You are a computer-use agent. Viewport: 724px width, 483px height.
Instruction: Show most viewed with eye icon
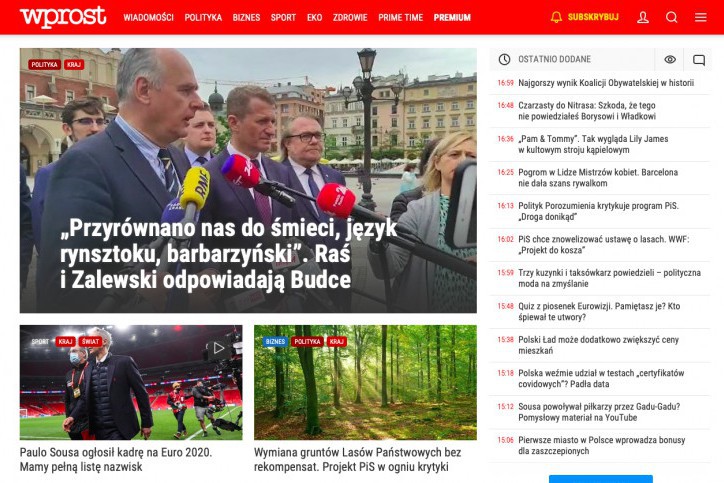(x=670, y=59)
